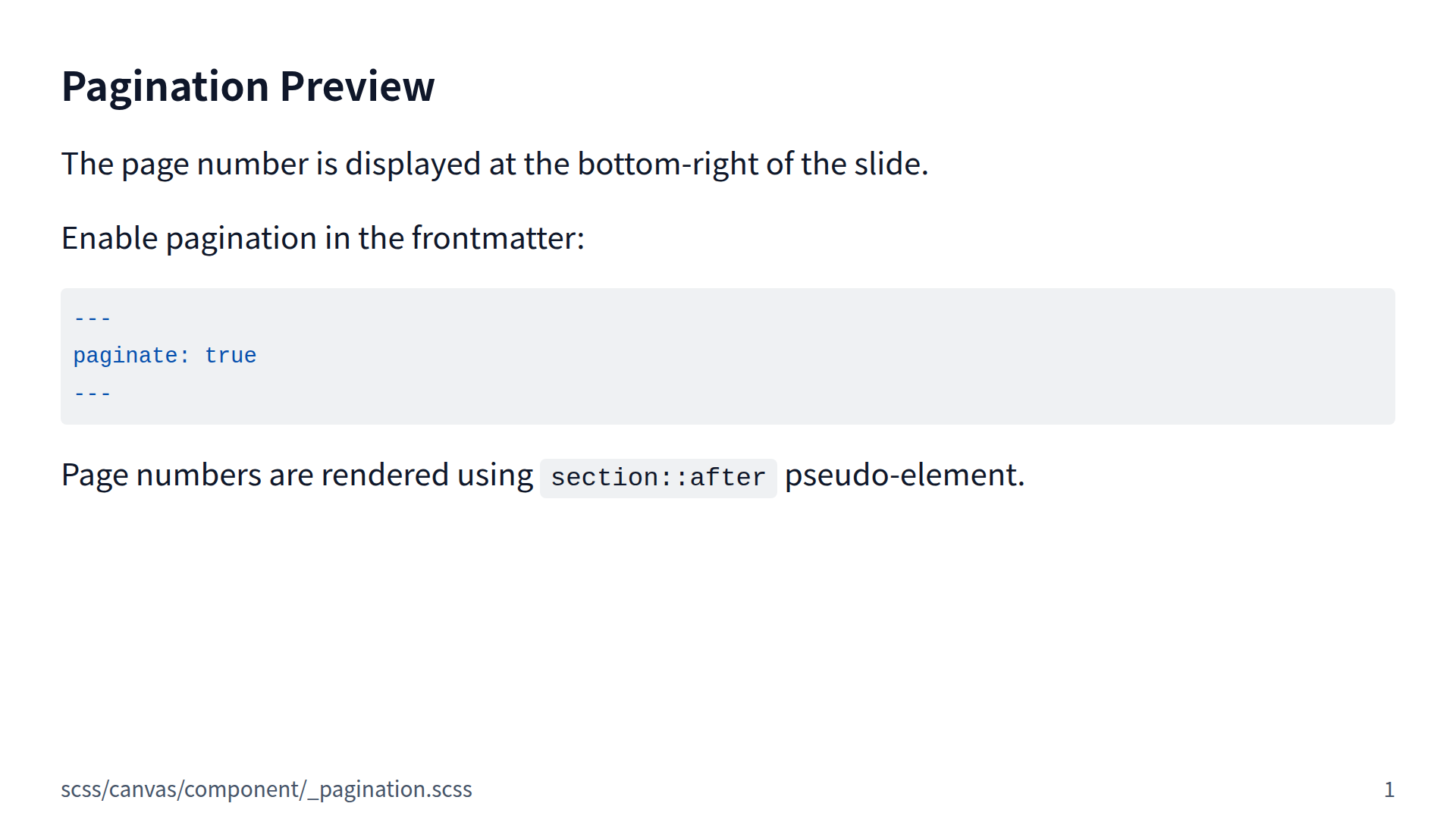This screenshot has height=819, width=1456.
Task: Click the "paginate: true" code line
Action: pos(165,356)
